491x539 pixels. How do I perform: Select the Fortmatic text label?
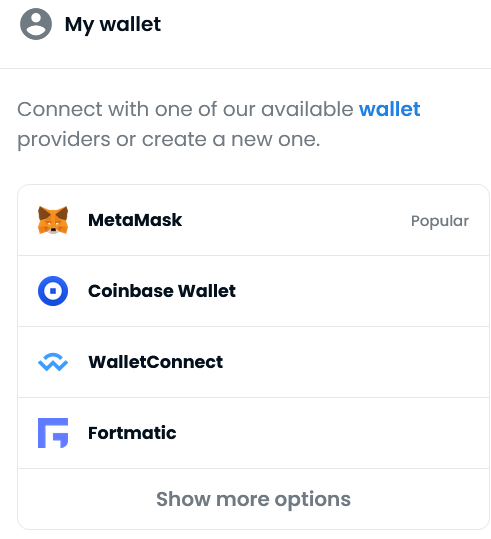click(x=132, y=433)
